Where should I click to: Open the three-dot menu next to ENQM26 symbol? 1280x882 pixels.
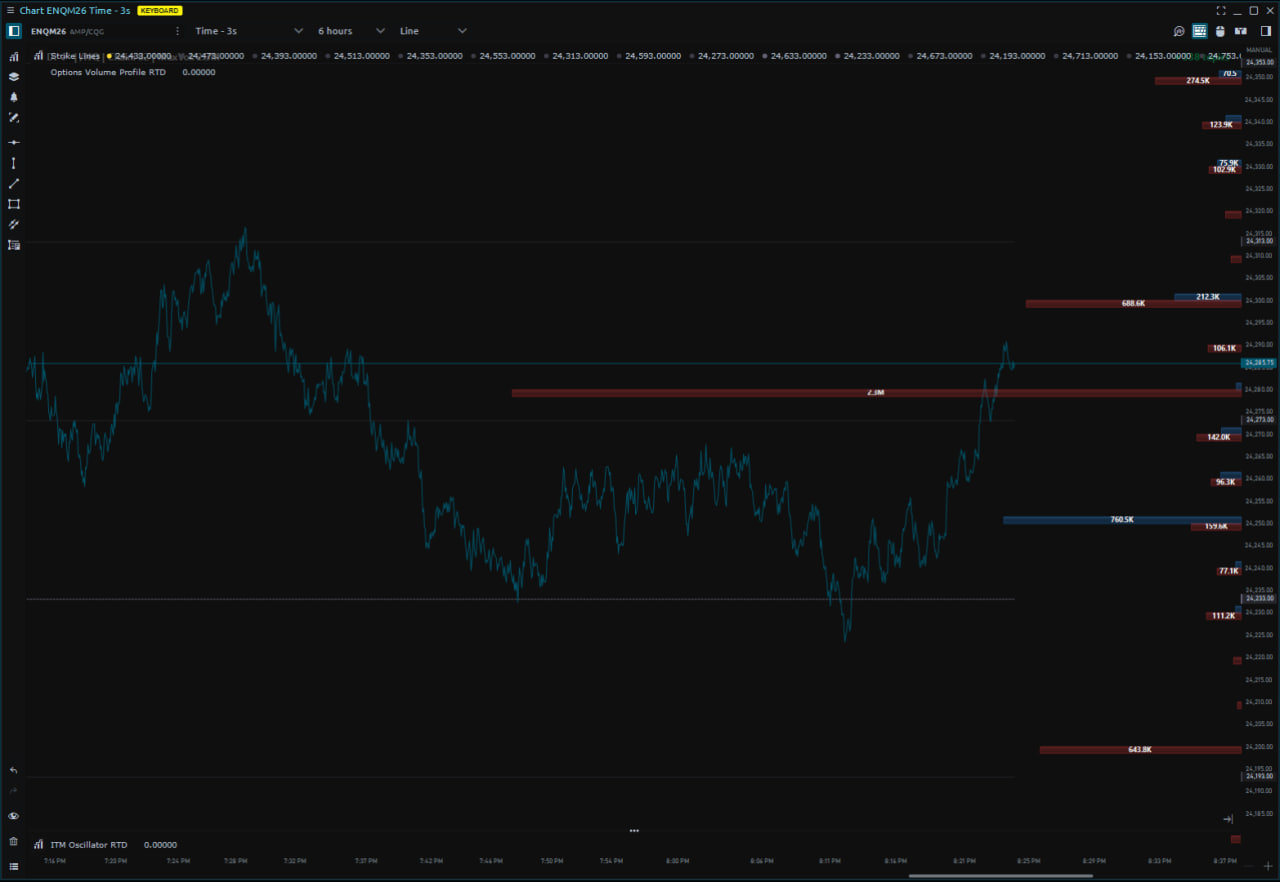click(x=178, y=31)
